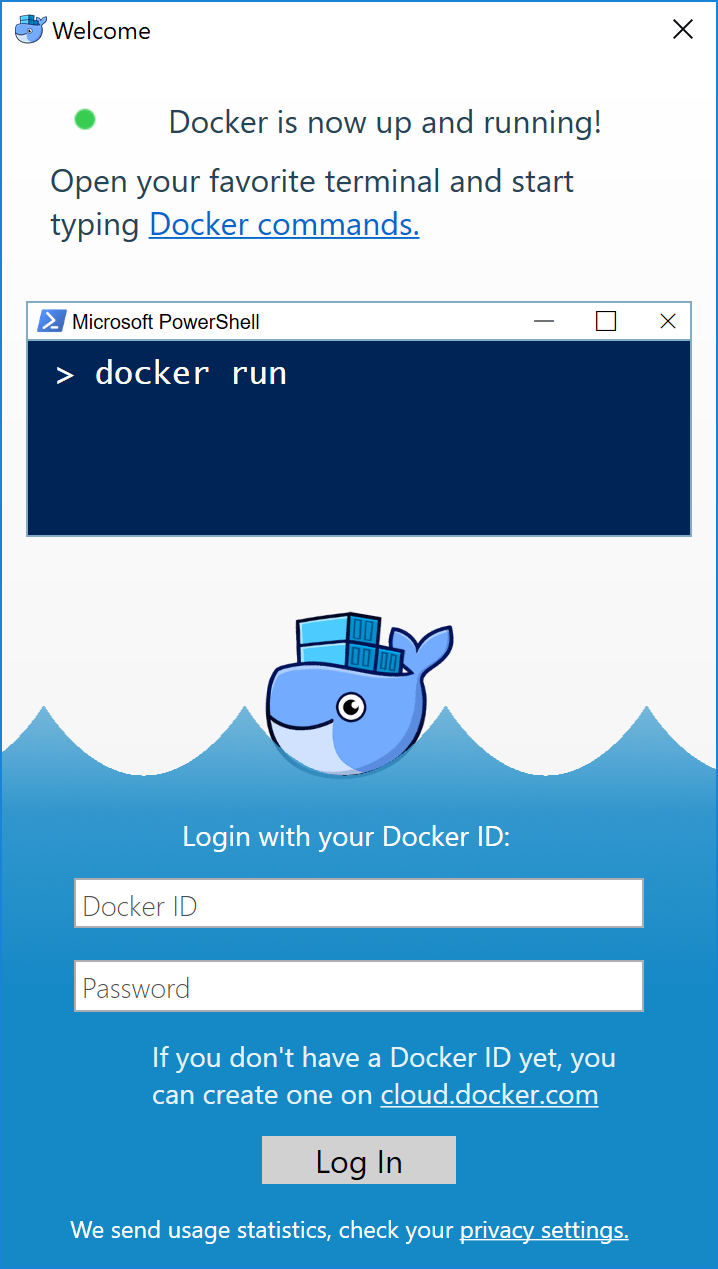The image size is (718, 1269).
Task: Focus the Password input field
Action: 358,987
